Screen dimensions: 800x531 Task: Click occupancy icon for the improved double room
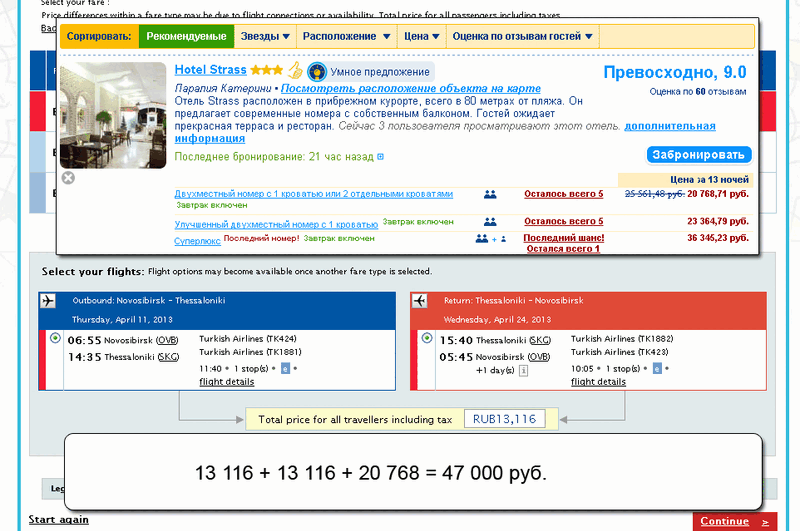[x=490, y=221]
